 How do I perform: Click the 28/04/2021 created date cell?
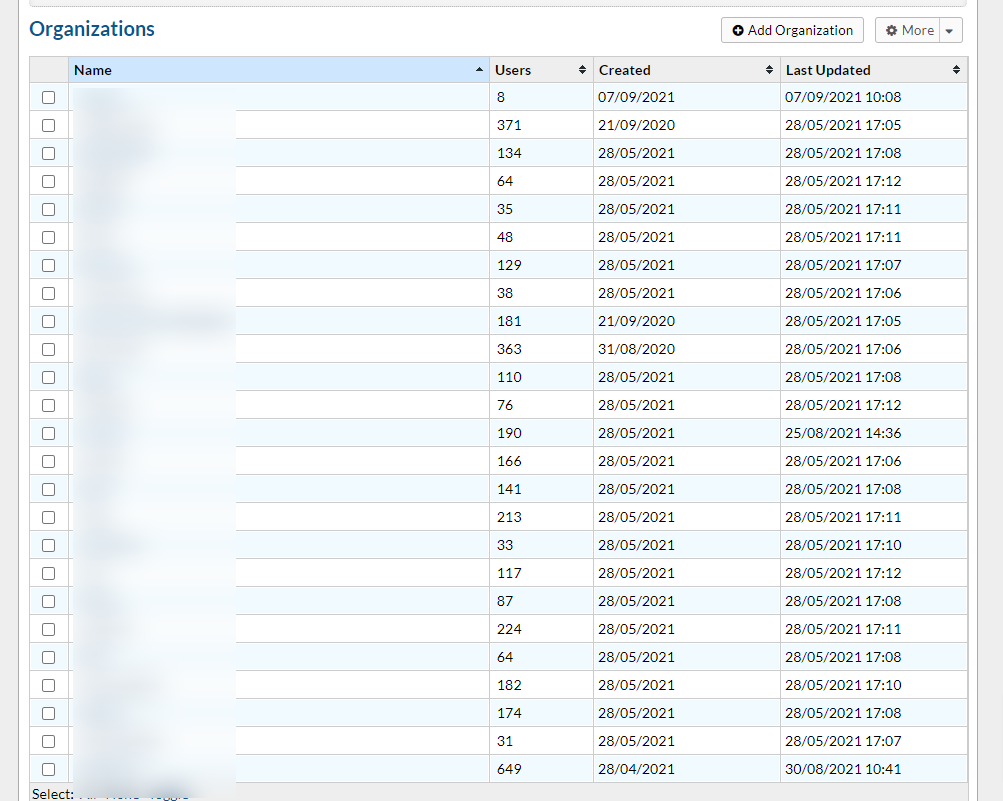637,770
